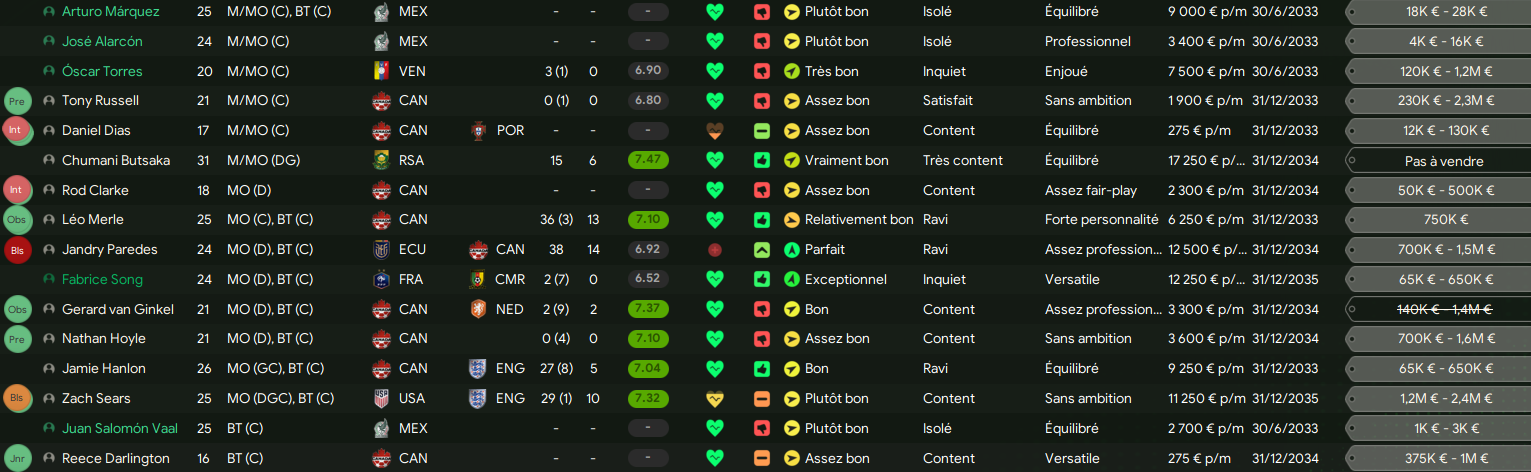Click the Pre status badge beside Tony Russell

point(17,101)
